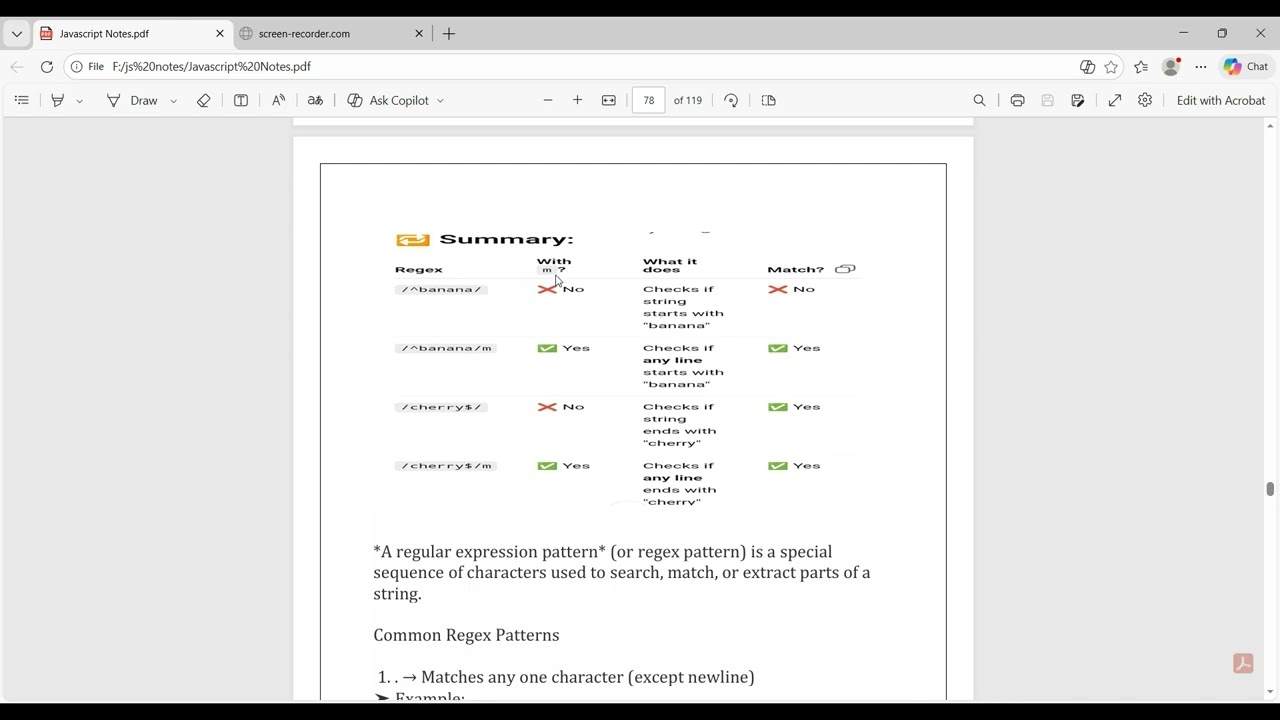Image resolution: width=1280 pixels, height=720 pixels.
Task: Focus the page number field showing 78
Action: (x=649, y=100)
